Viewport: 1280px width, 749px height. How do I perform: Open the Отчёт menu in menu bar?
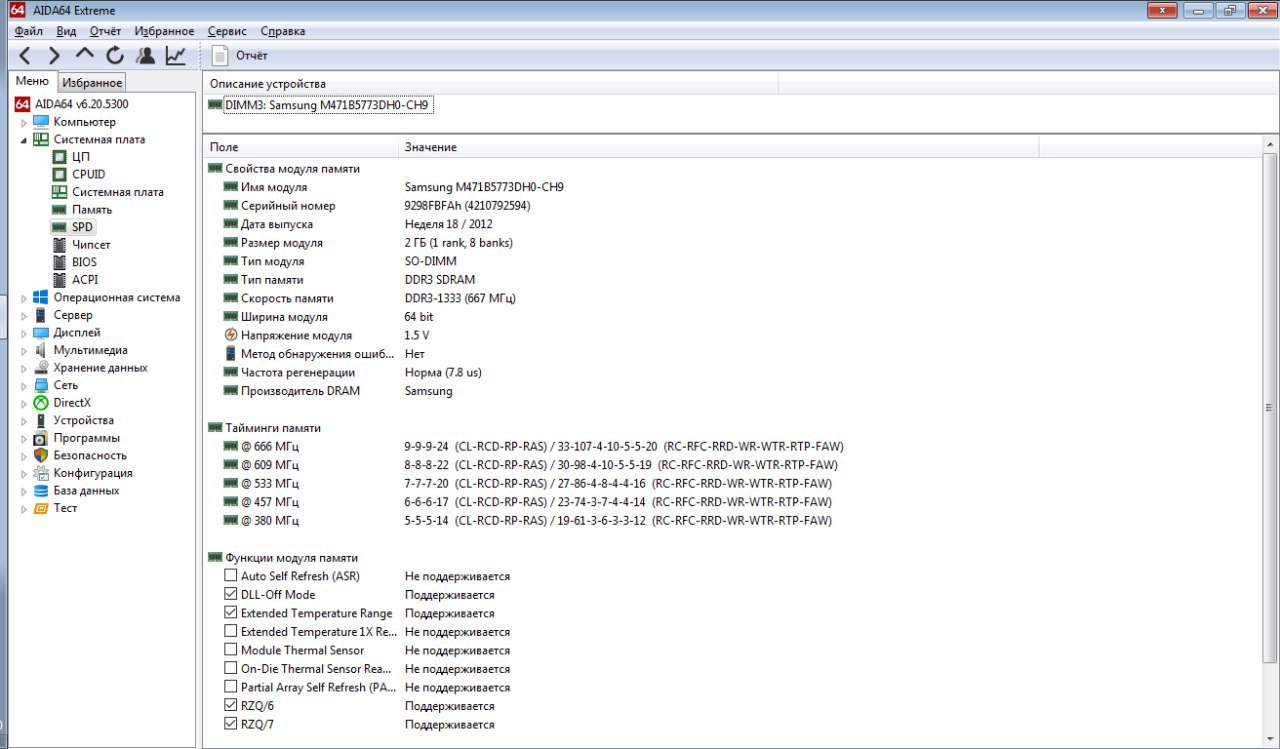coord(105,31)
